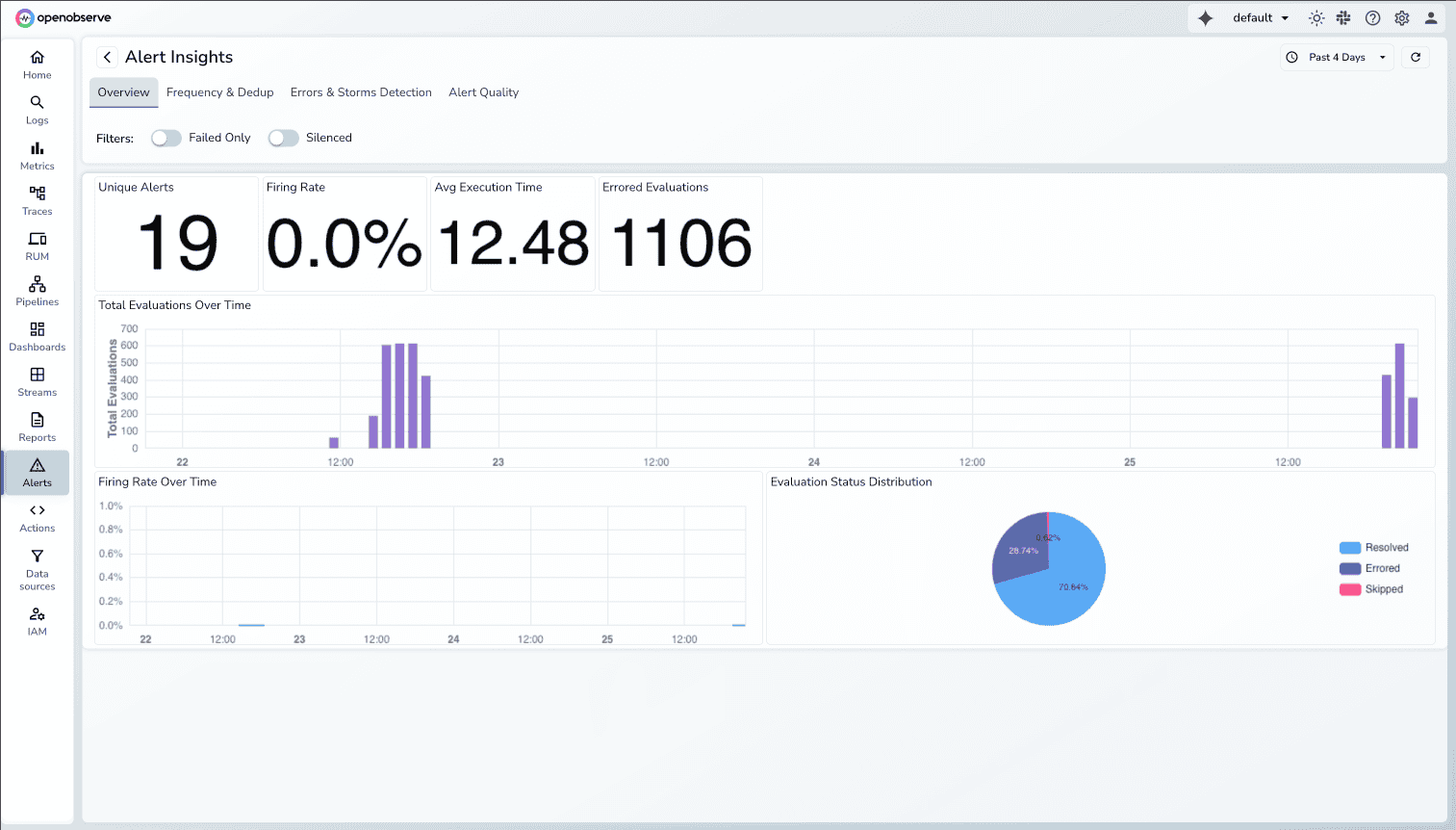Navigate to Pipelines
Viewport: 1456px width, 830px height.
pyautogui.click(x=37, y=290)
